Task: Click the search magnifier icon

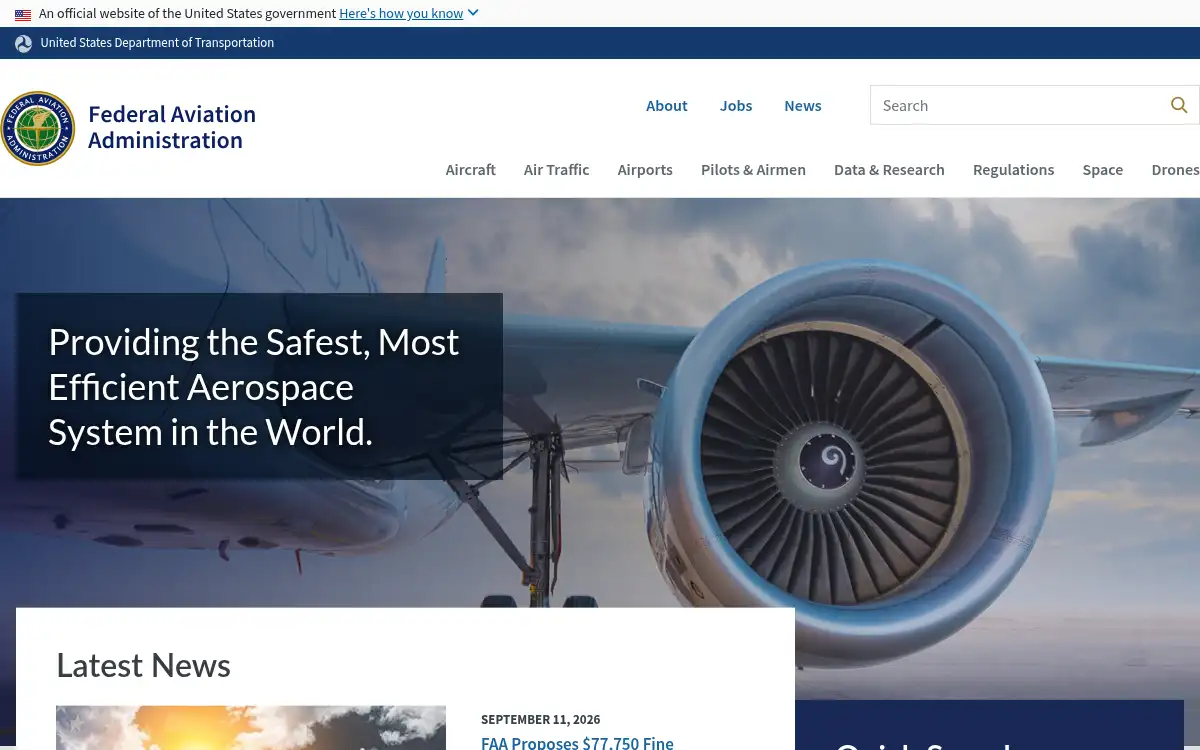Action: [1179, 105]
